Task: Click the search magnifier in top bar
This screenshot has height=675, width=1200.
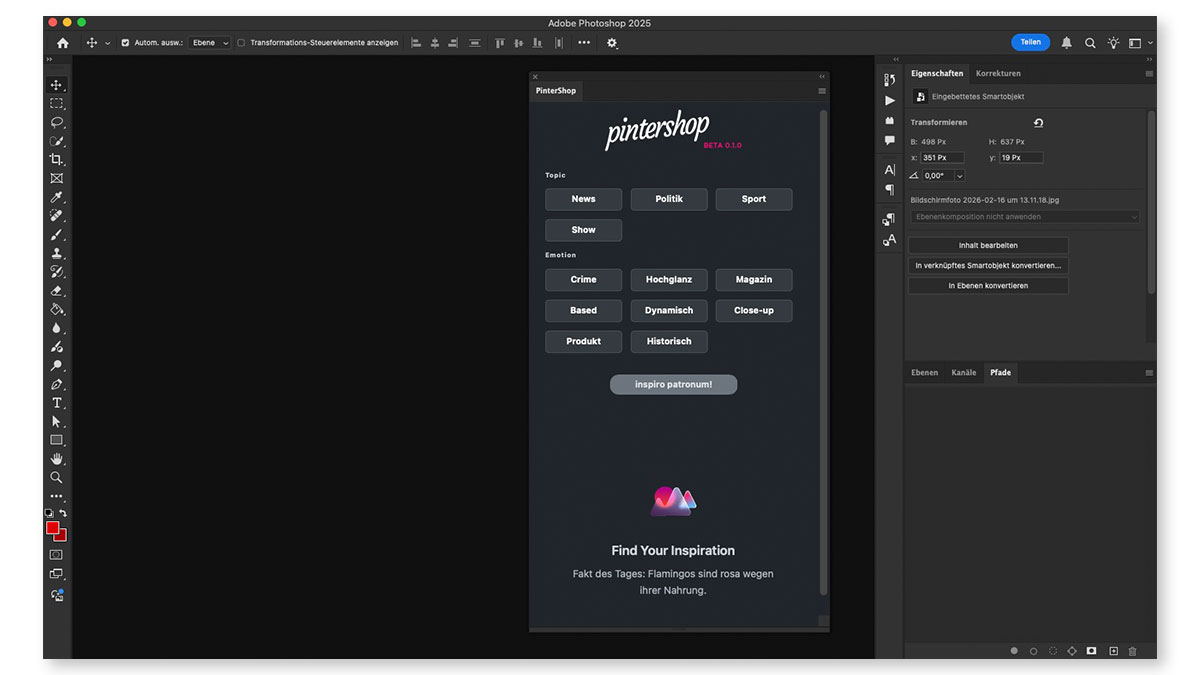Action: [1090, 43]
